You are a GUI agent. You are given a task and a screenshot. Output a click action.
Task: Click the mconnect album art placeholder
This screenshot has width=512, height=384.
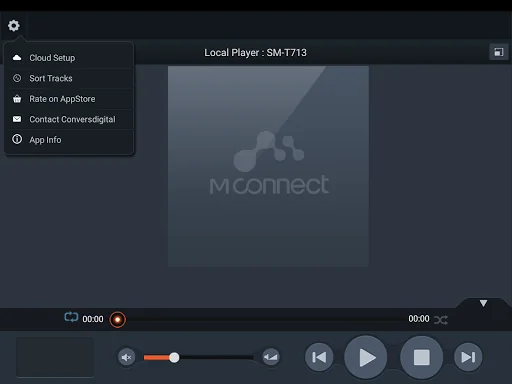tap(268, 166)
